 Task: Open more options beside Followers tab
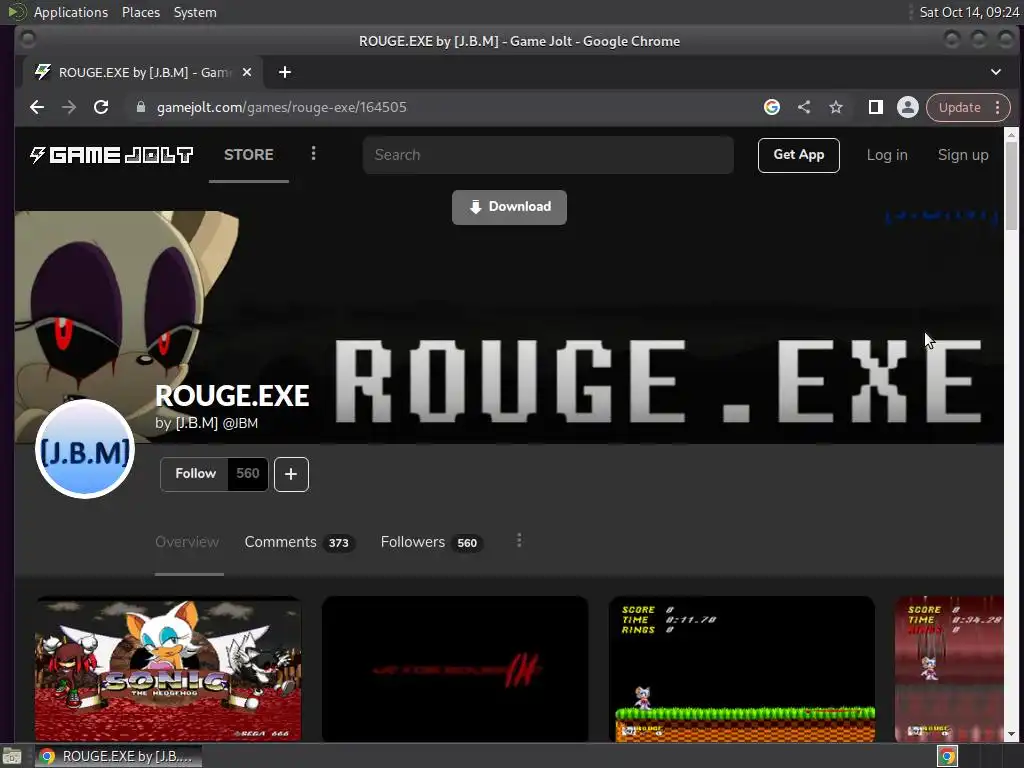click(519, 541)
